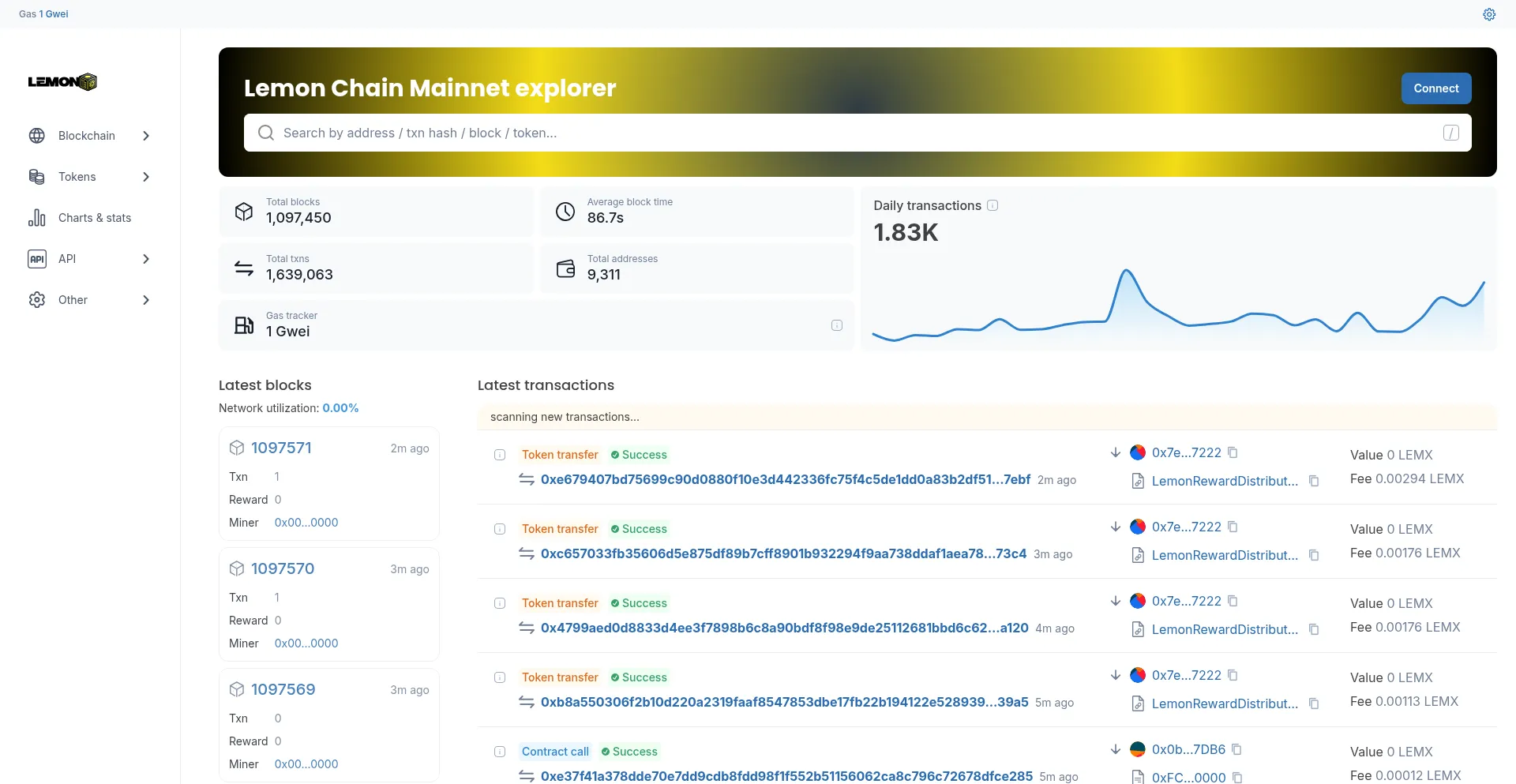The height and width of the screenshot is (784, 1516).
Task: Click the Charts & stats bar icon
Action: click(37, 218)
